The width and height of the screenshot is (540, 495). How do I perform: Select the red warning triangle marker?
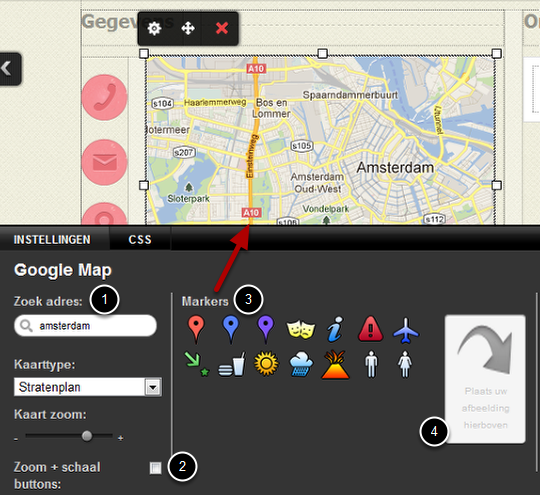click(371, 329)
